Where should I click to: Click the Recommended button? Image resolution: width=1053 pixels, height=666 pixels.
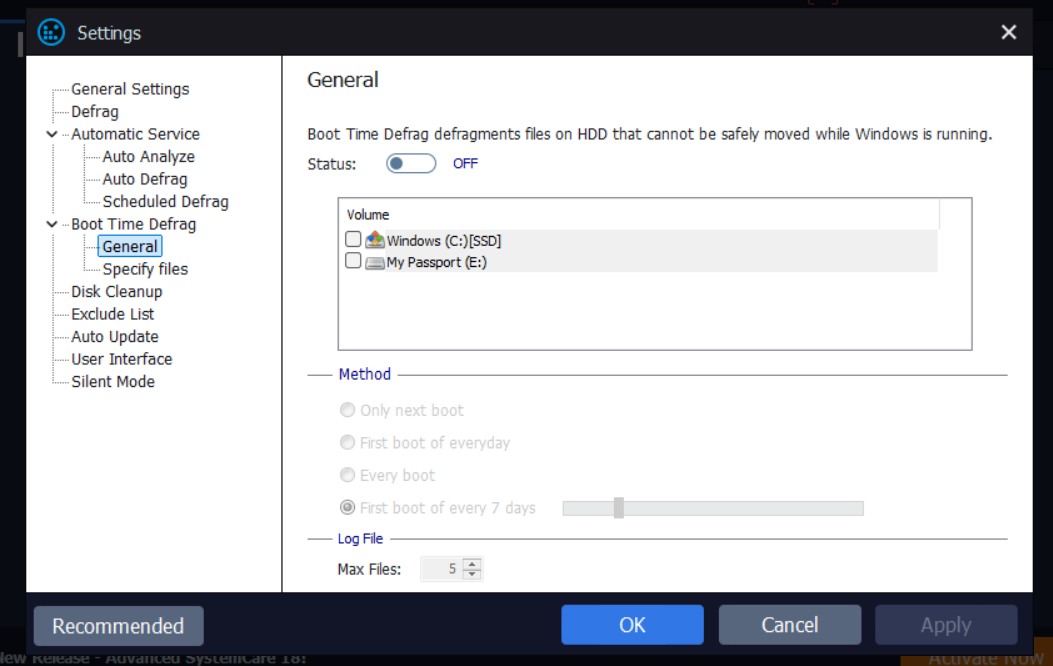tap(118, 626)
